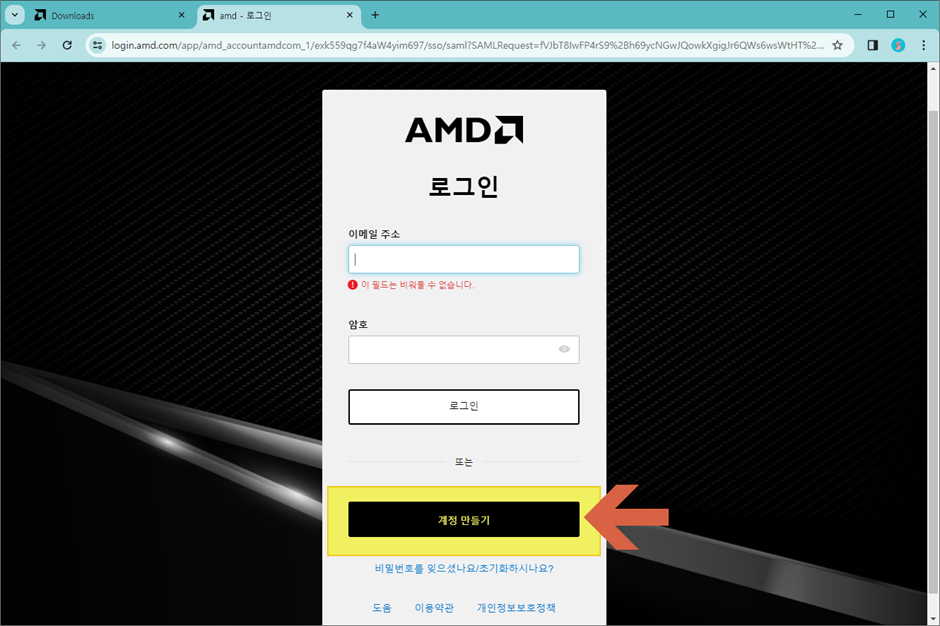Open the 이용약관 link
940x626 pixels.
point(434,608)
